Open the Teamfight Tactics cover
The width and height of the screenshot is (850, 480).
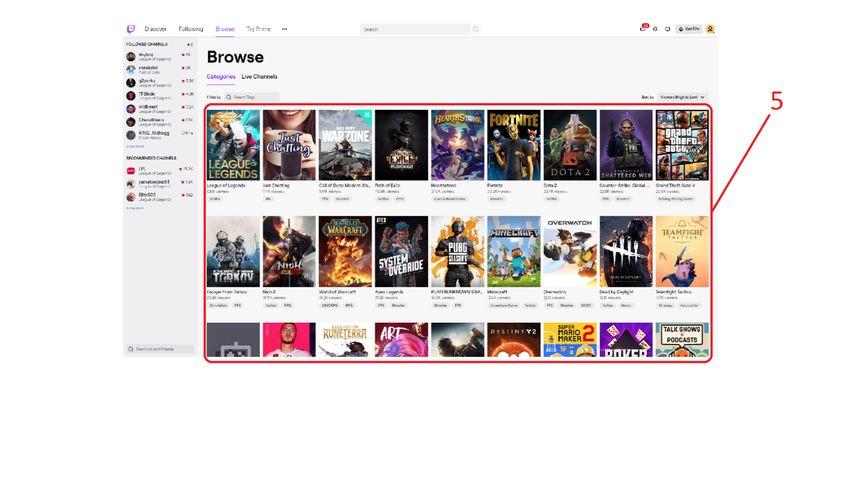coord(682,252)
